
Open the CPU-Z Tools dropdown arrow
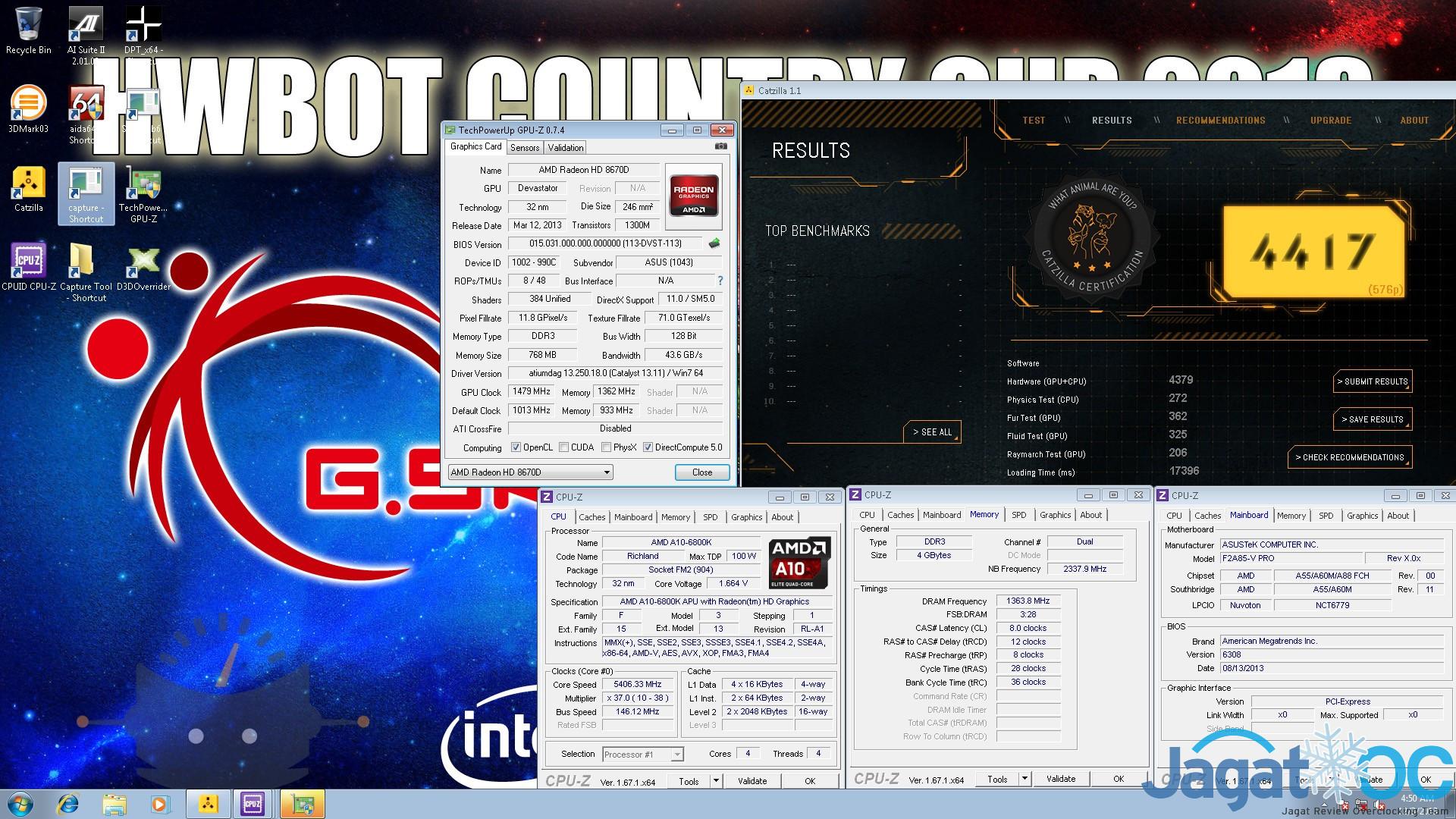pos(715,780)
